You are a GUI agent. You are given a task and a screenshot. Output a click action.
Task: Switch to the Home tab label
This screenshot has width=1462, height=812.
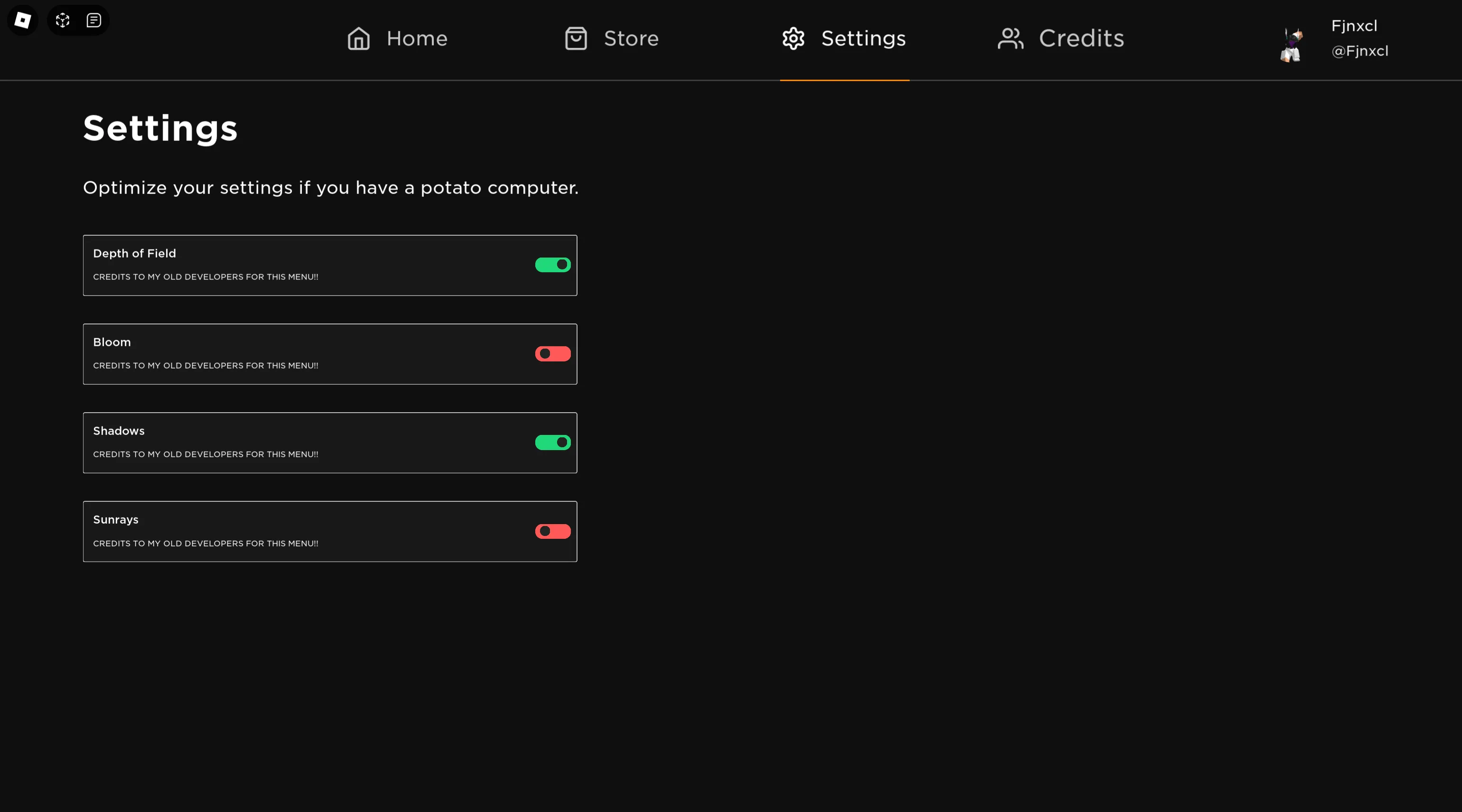417,38
